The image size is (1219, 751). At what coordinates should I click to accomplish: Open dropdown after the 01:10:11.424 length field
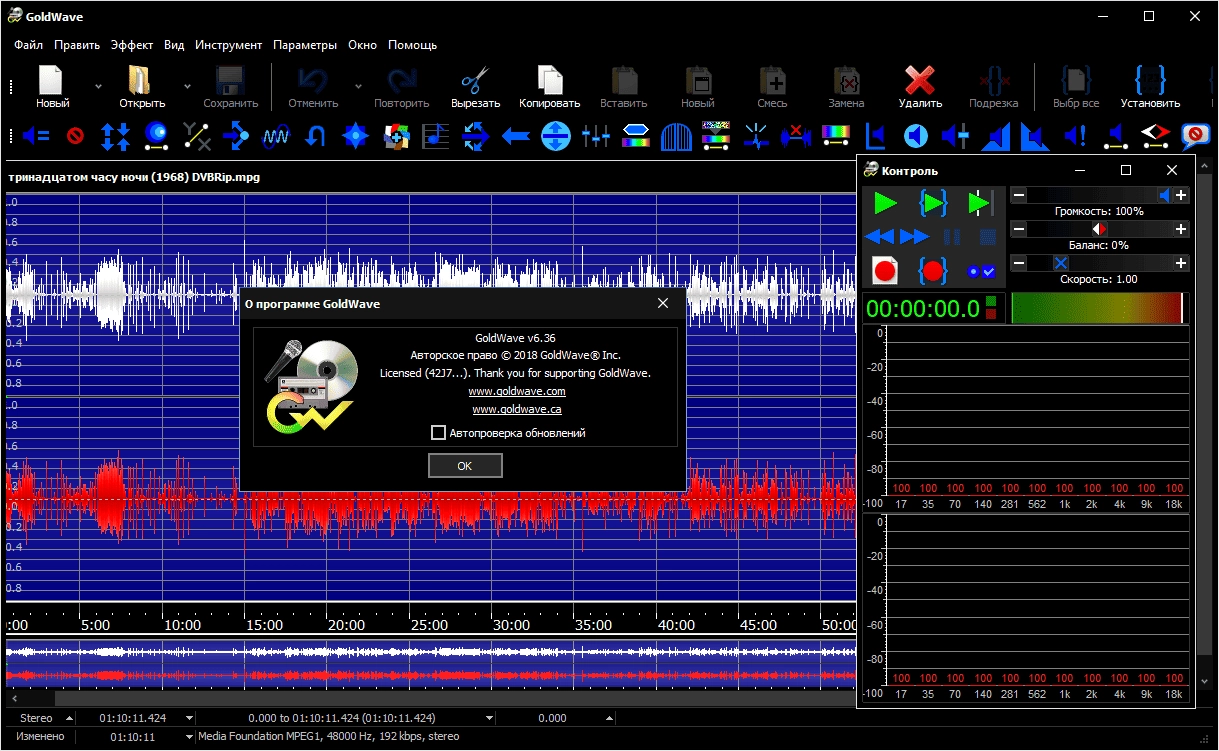pos(187,718)
